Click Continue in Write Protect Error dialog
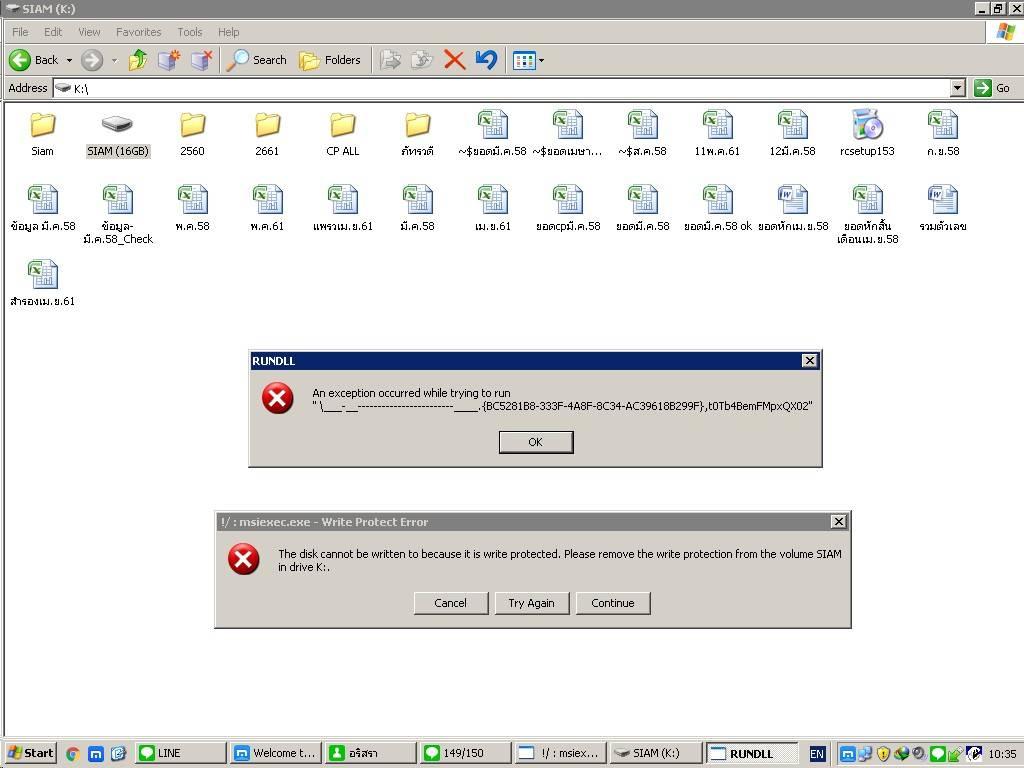1024x768 pixels. pos(613,603)
